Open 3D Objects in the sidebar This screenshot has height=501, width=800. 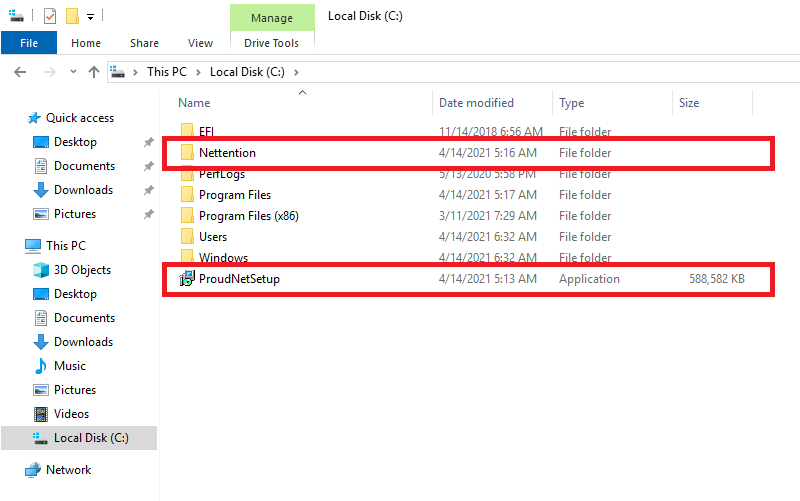(x=82, y=270)
